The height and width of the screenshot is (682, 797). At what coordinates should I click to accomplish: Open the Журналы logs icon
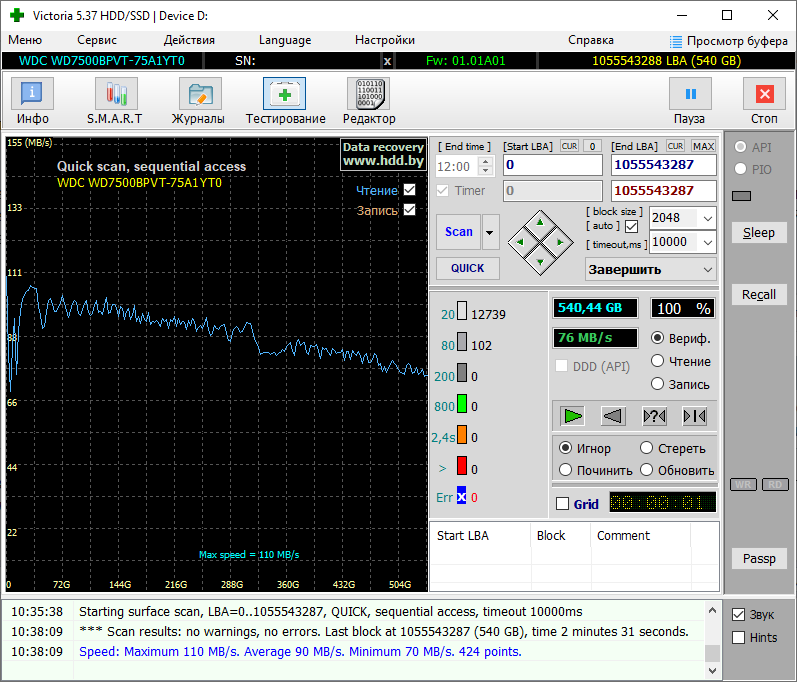pos(199,95)
